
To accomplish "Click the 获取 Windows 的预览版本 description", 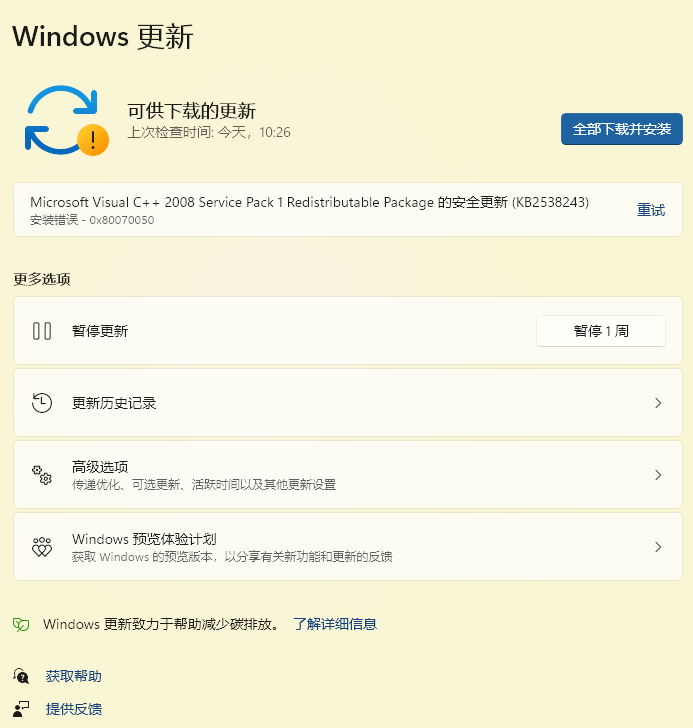I will [232, 557].
